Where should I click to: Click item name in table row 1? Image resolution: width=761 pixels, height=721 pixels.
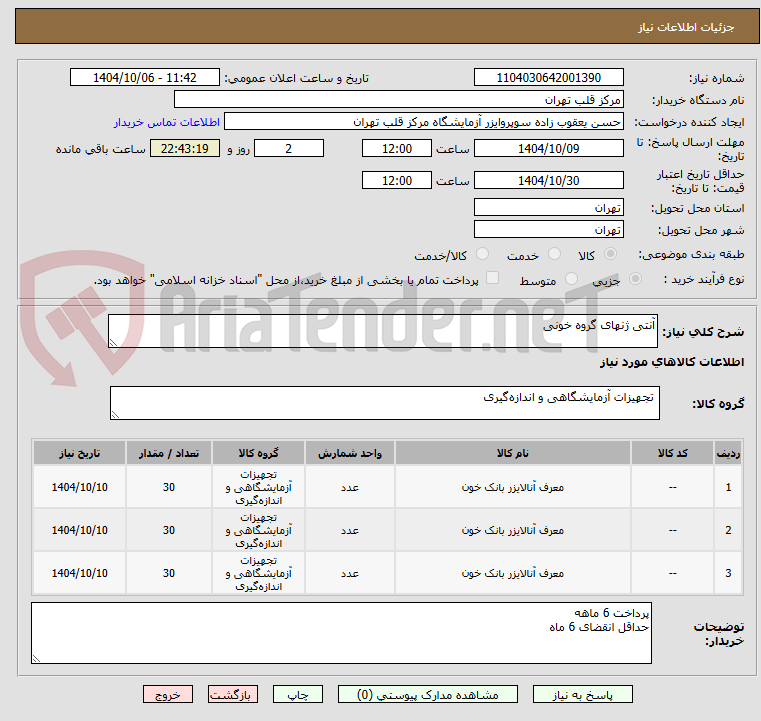513,487
